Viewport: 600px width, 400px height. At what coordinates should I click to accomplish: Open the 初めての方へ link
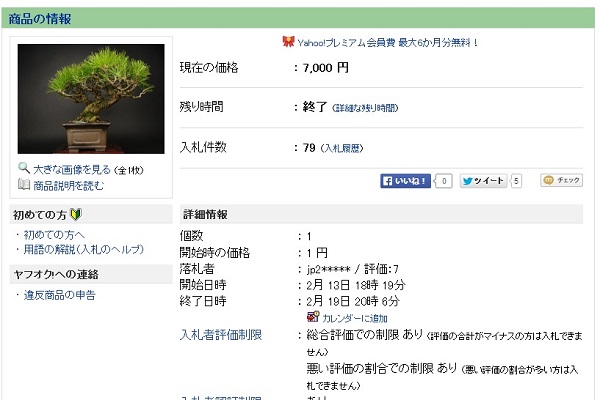[54, 235]
